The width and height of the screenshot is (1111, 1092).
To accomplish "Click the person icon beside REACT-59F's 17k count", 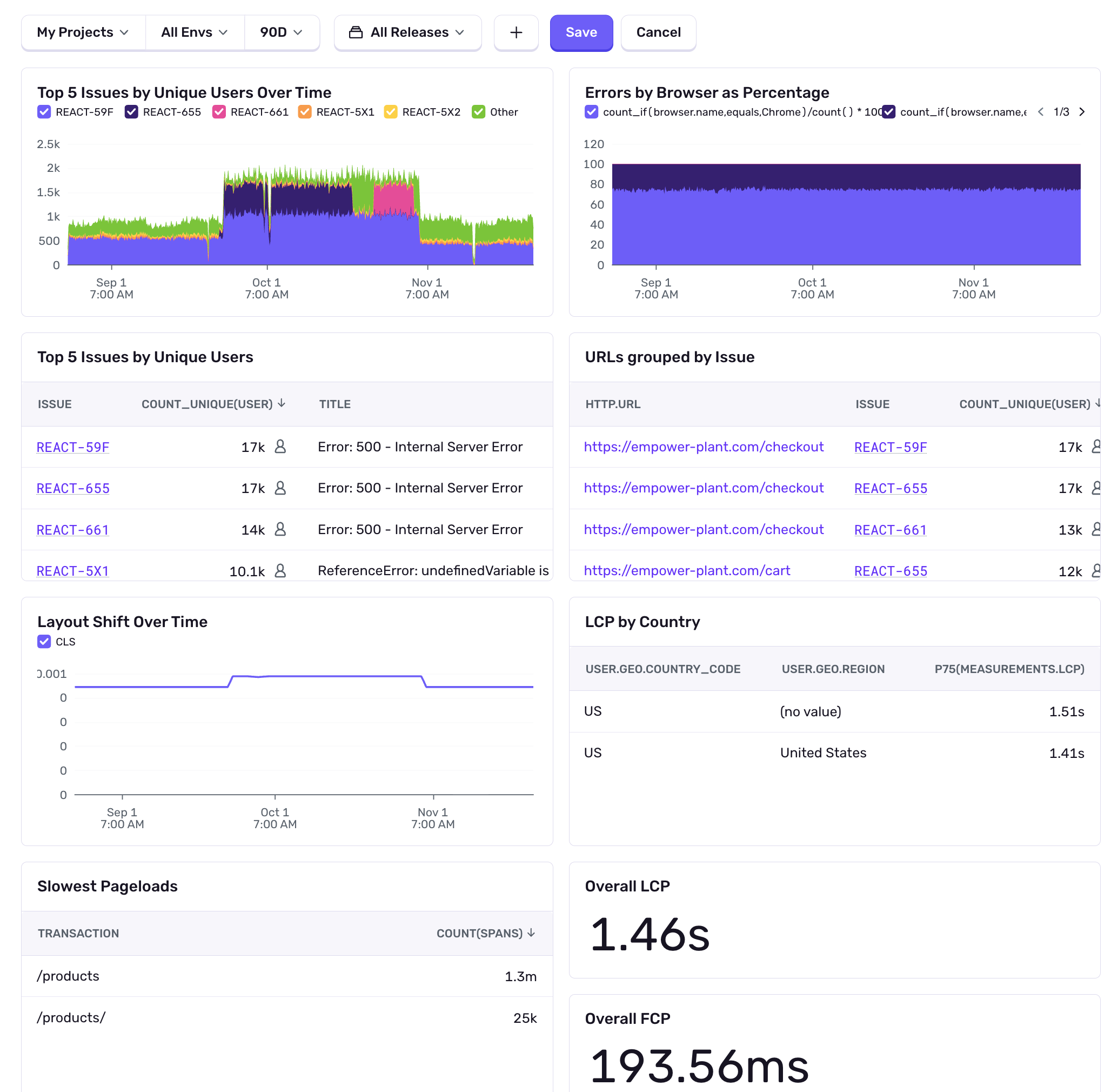I will pyautogui.click(x=281, y=447).
